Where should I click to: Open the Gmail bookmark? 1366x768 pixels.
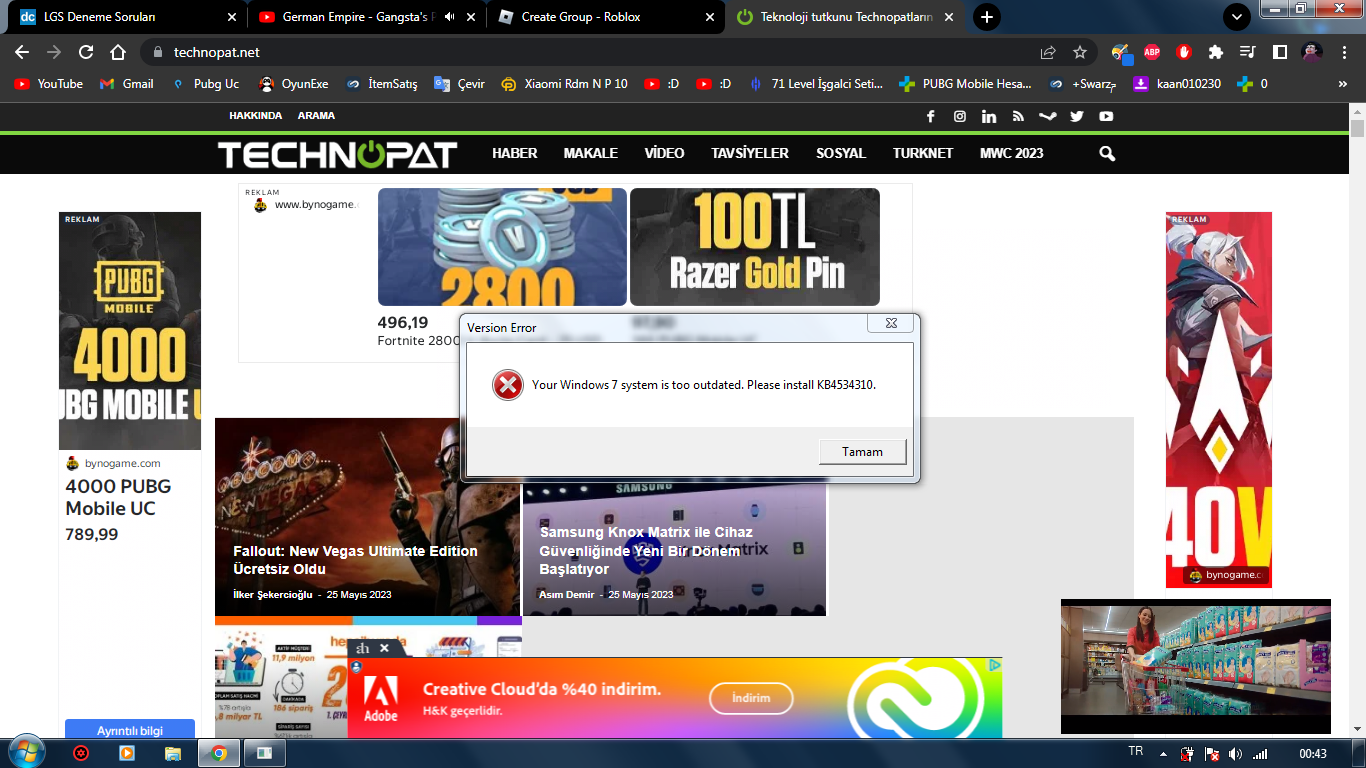click(x=127, y=84)
